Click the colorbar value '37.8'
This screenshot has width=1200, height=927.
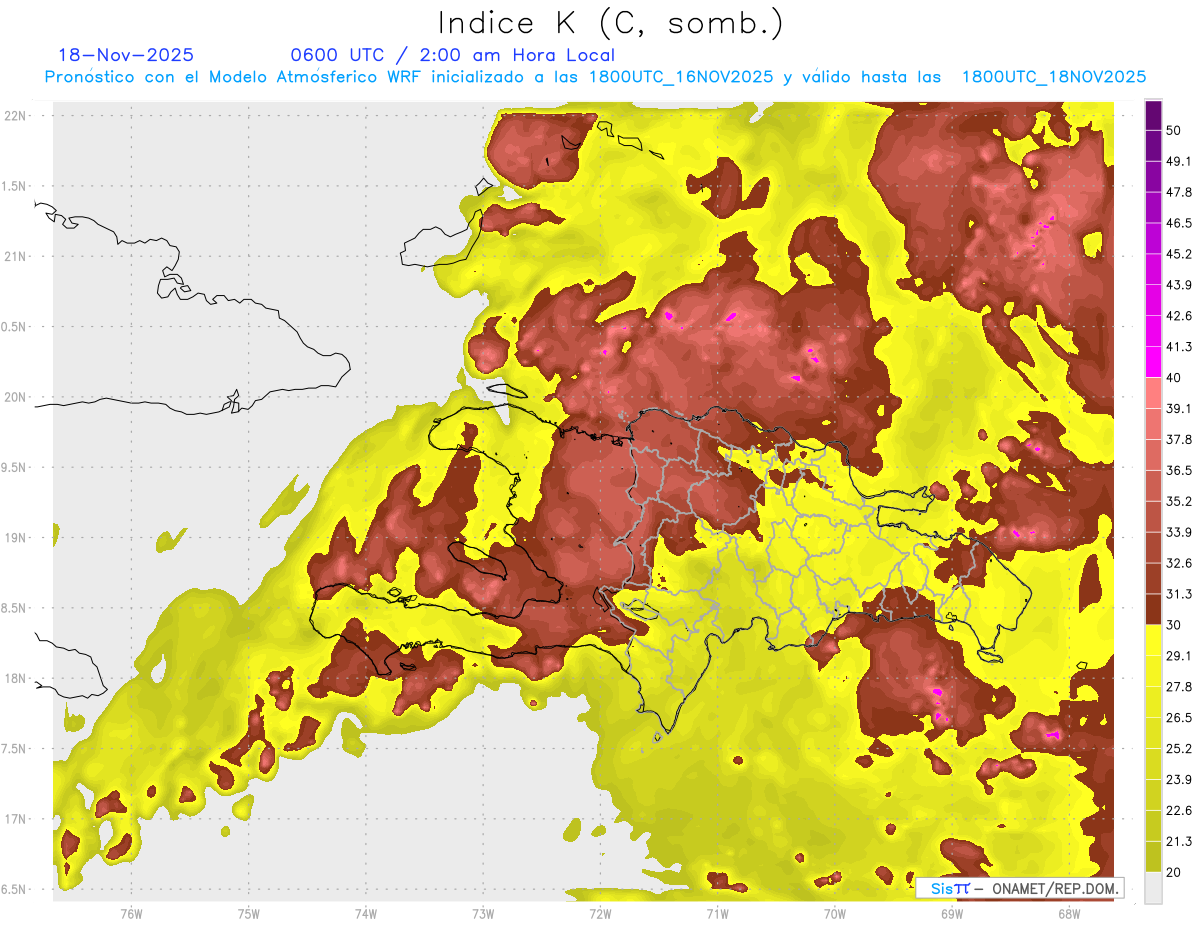click(1179, 439)
